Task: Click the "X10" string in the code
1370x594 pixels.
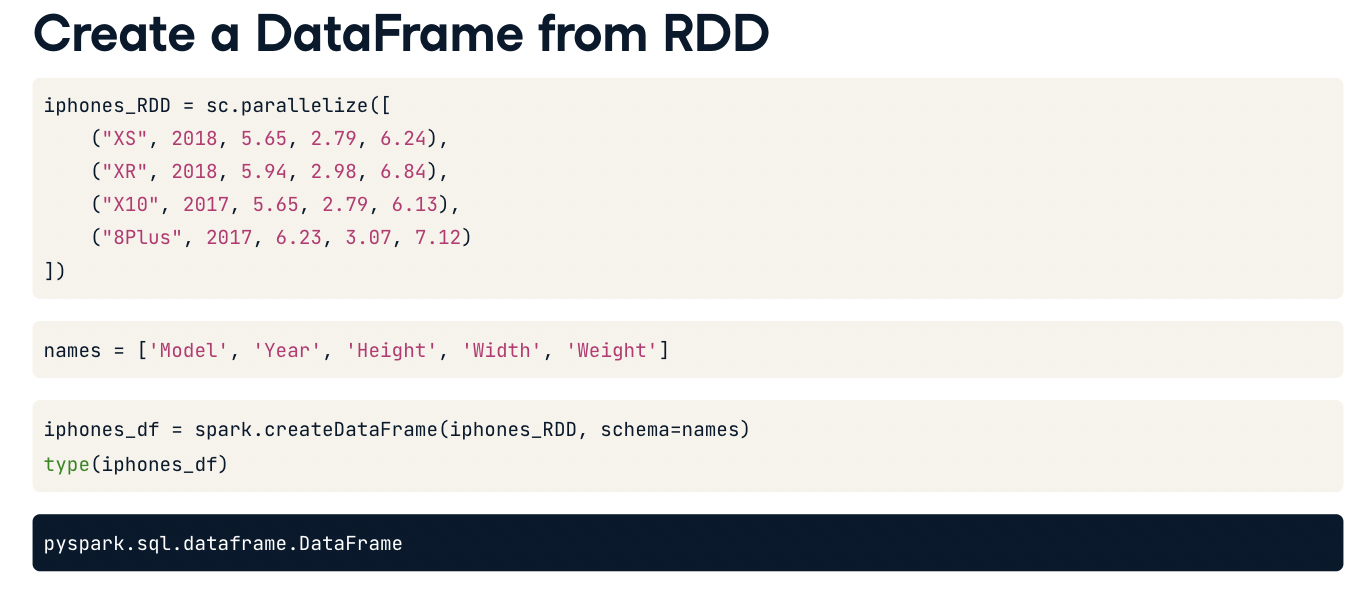Action: tap(131, 204)
